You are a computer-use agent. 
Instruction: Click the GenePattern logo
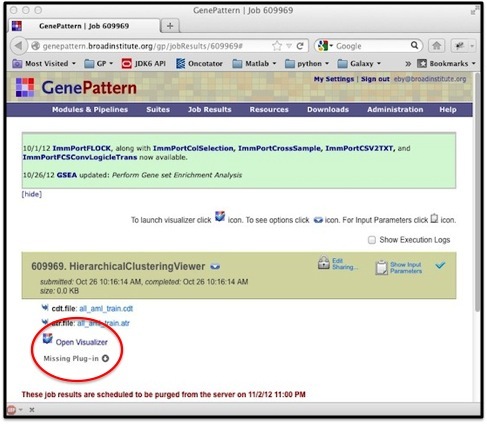[76, 88]
